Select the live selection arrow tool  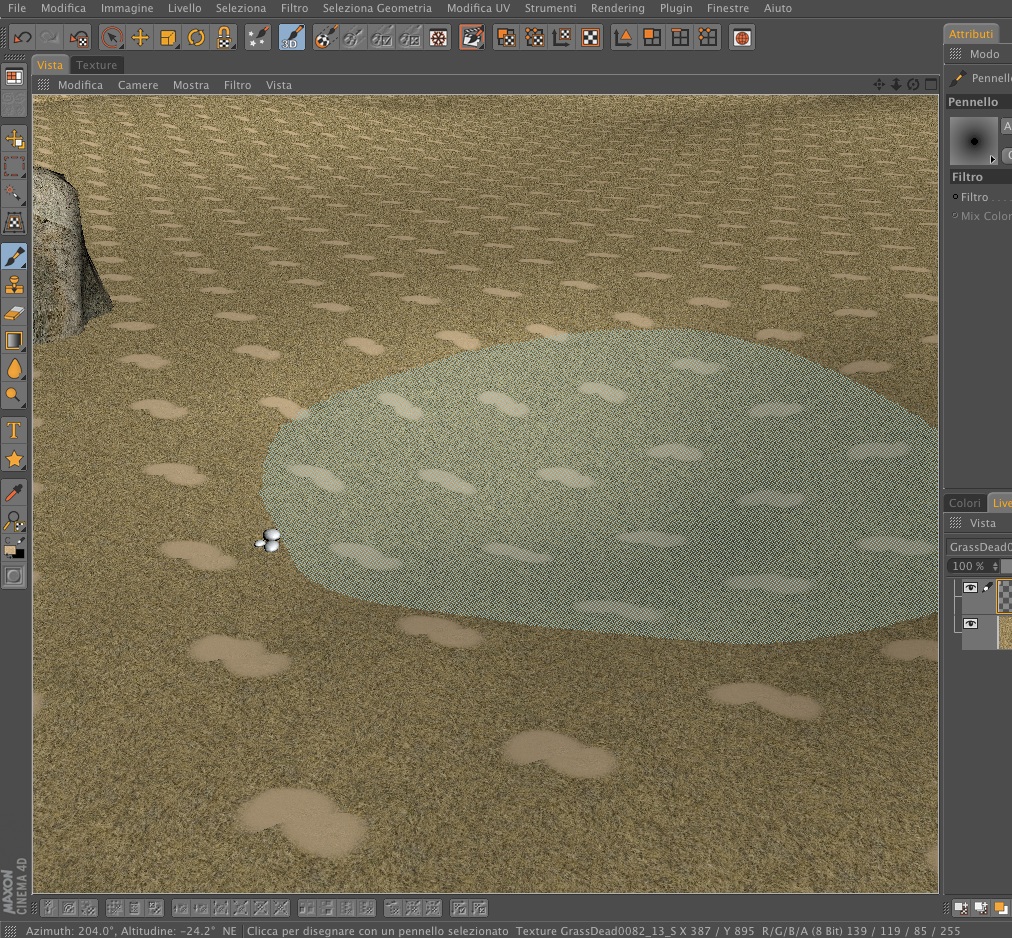tap(112, 37)
